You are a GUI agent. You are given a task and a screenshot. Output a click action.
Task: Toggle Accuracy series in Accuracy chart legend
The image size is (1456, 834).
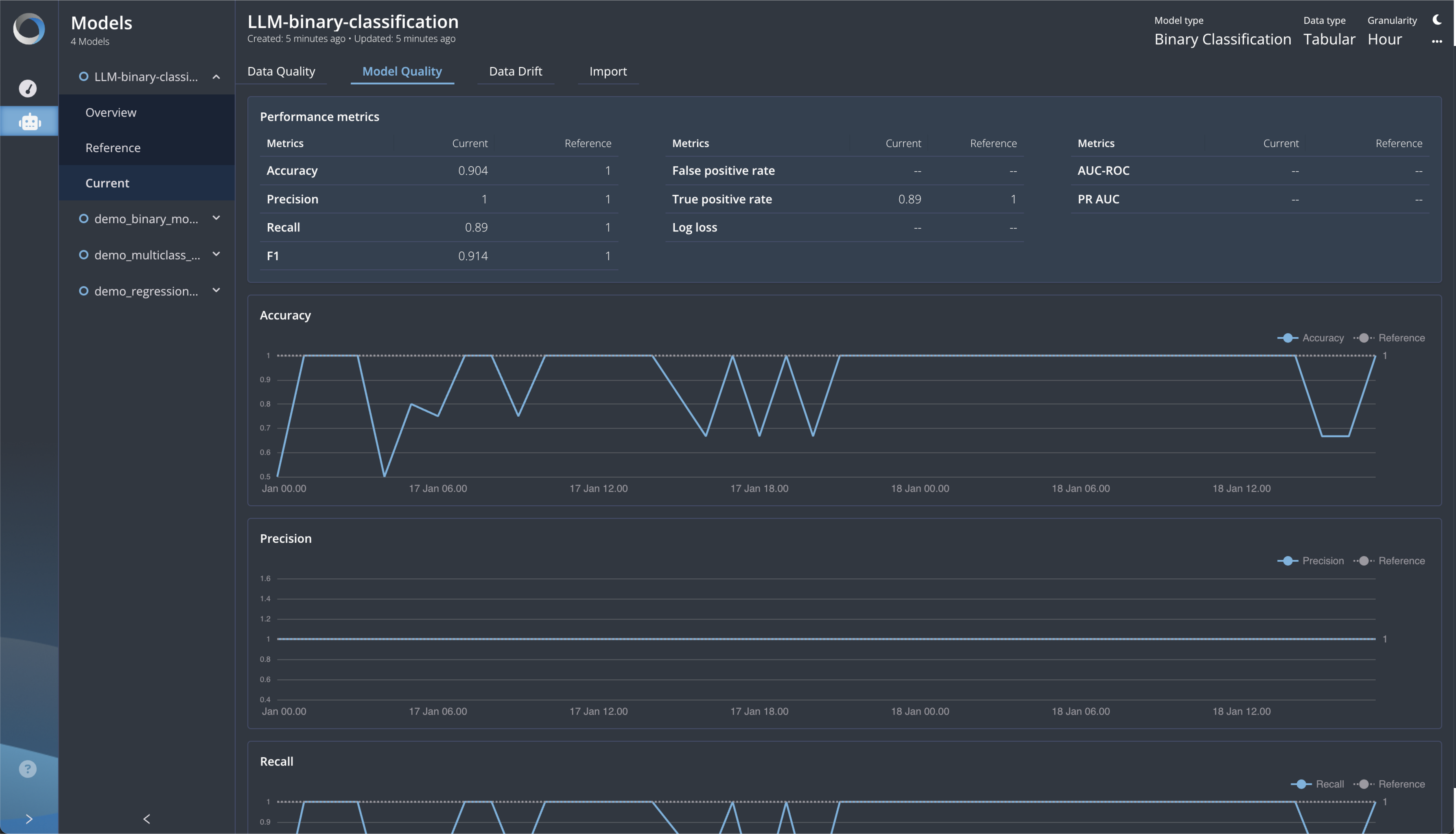tap(1310, 338)
